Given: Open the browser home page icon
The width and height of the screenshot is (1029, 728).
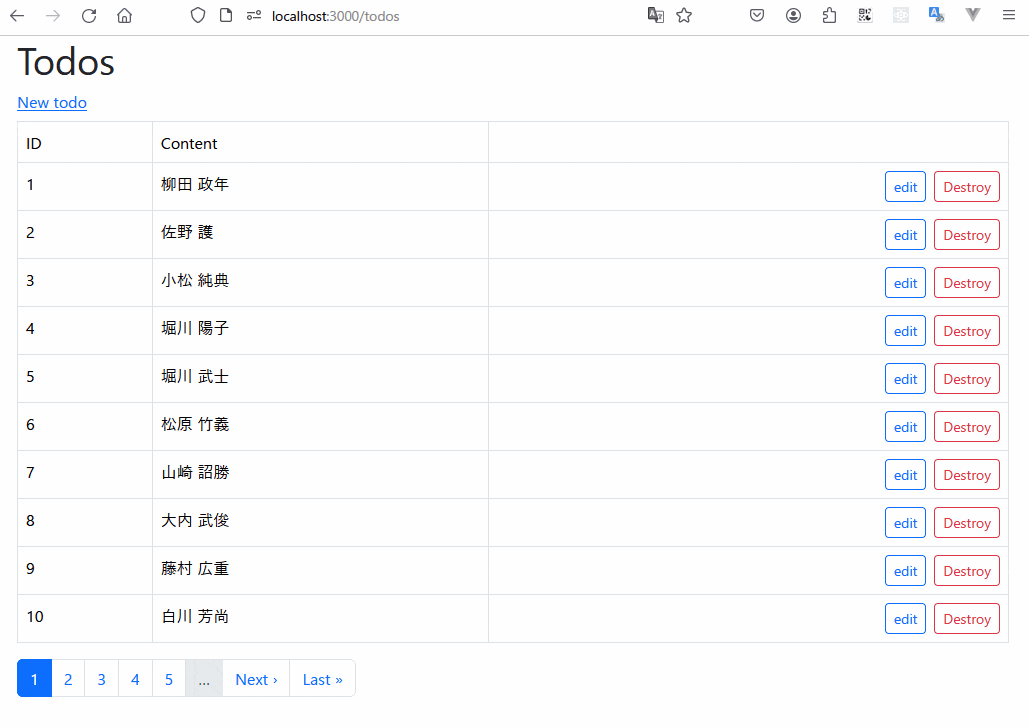Looking at the screenshot, I should click(125, 16).
